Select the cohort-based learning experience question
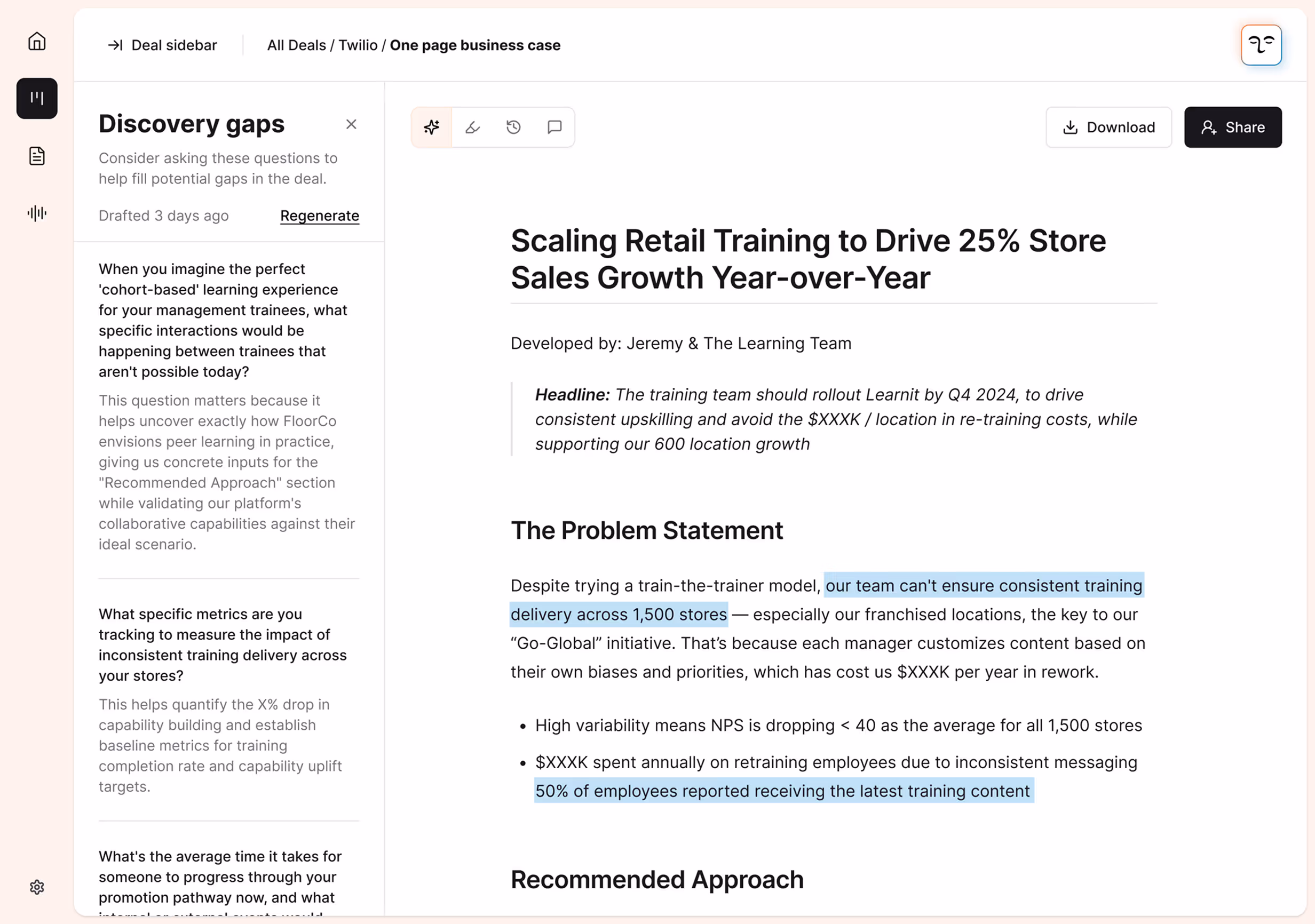The image size is (1315, 924). [x=223, y=320]
